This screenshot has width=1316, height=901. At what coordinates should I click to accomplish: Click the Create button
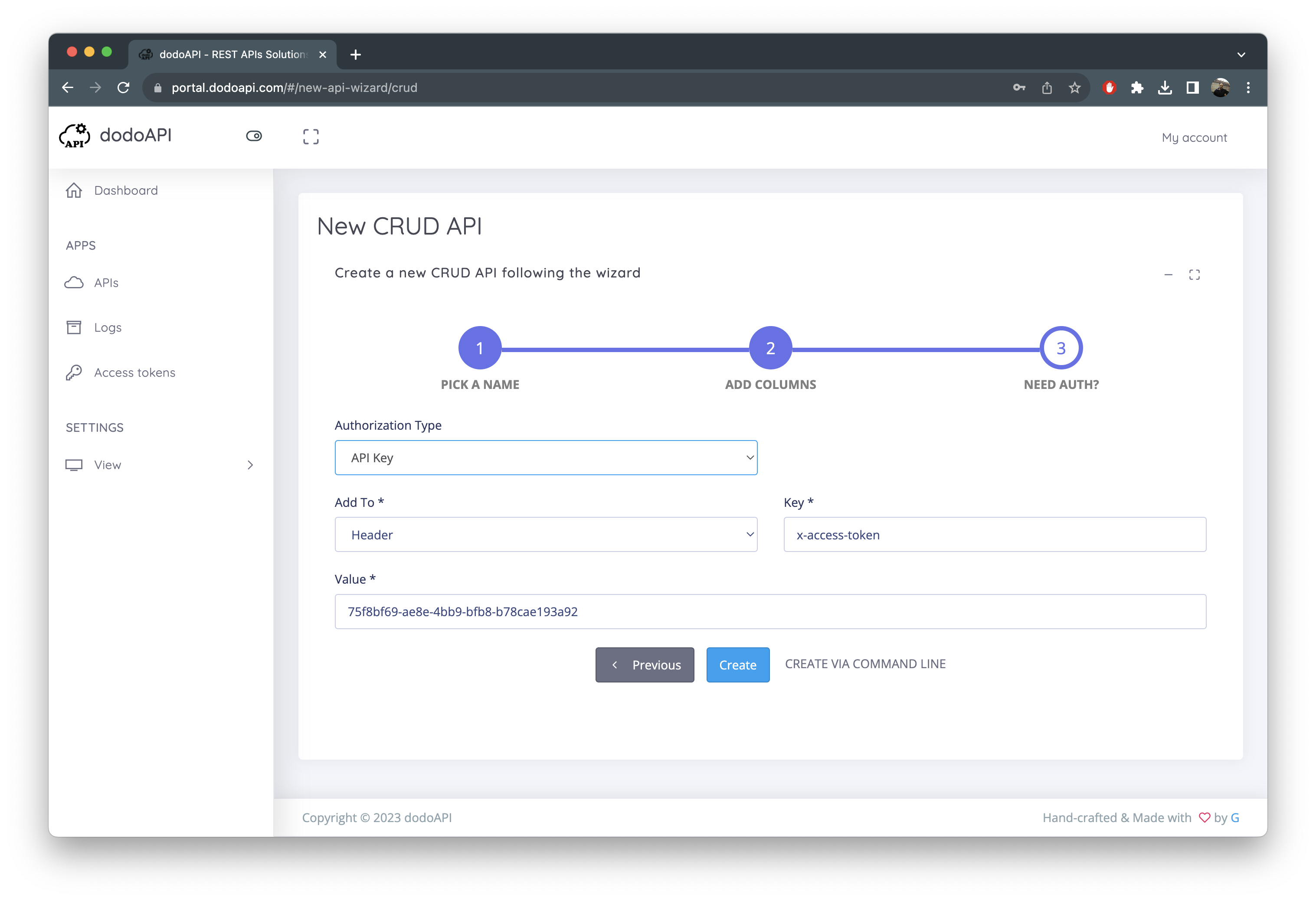[738, 664]
